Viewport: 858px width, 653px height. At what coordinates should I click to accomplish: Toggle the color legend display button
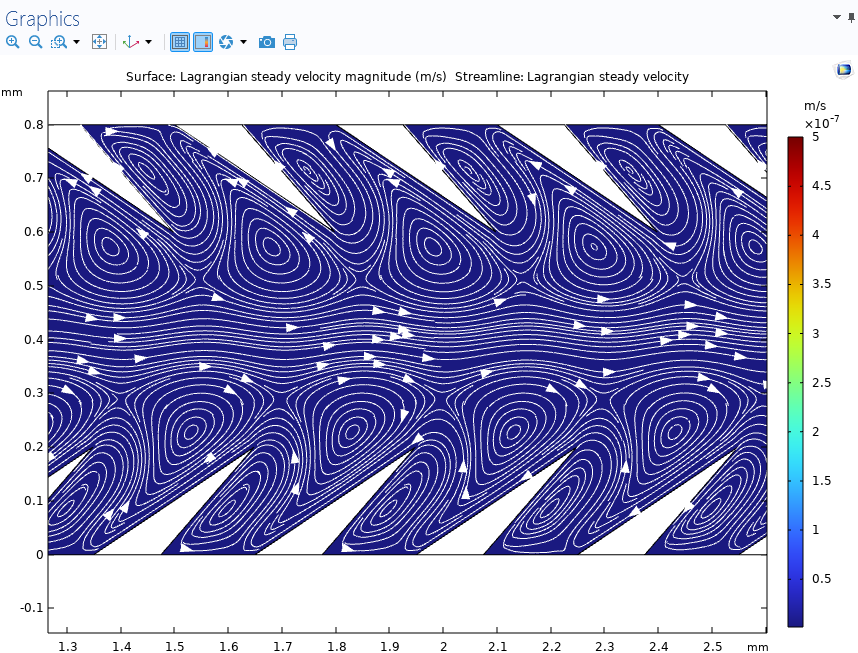pos(203,42)
